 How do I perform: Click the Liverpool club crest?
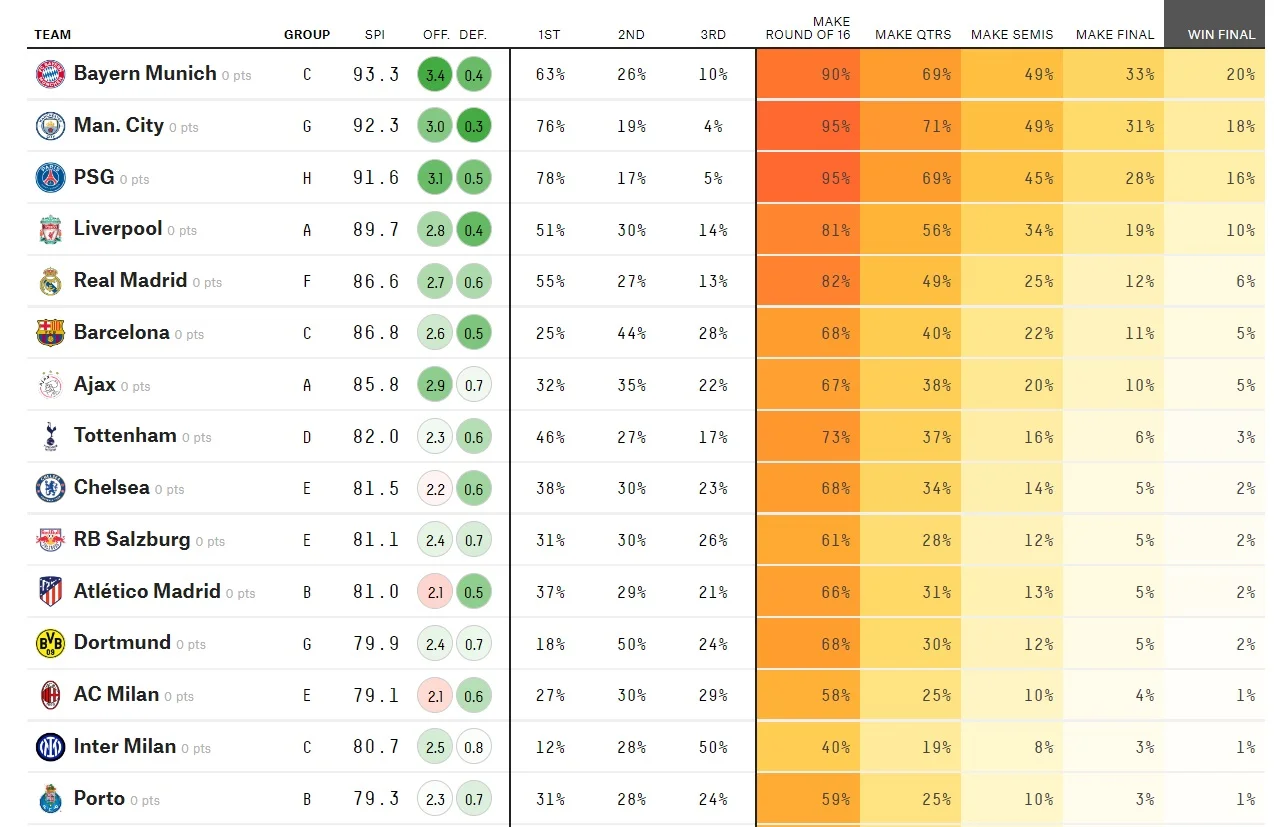click(50, 230)
